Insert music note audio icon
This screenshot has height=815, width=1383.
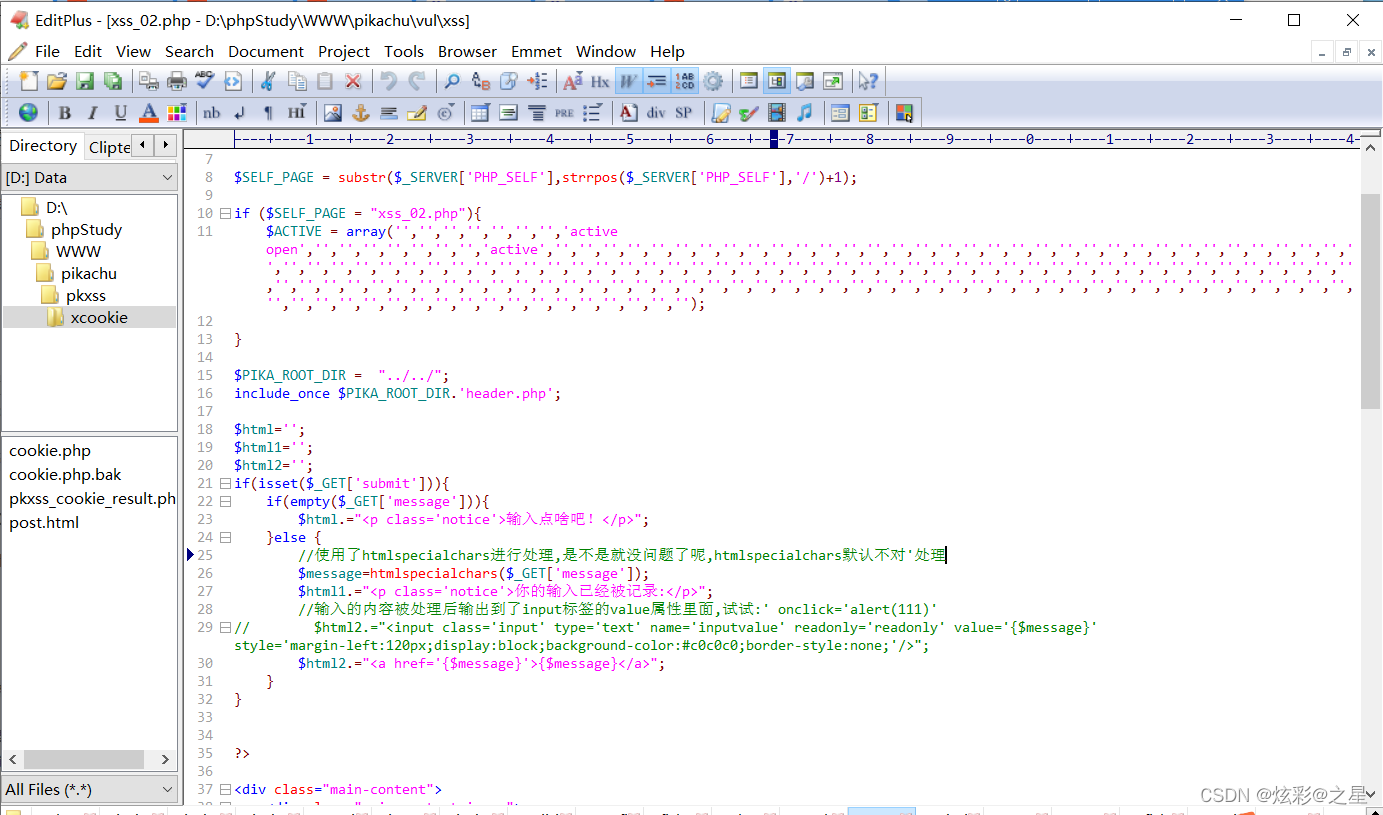[804, 112]
